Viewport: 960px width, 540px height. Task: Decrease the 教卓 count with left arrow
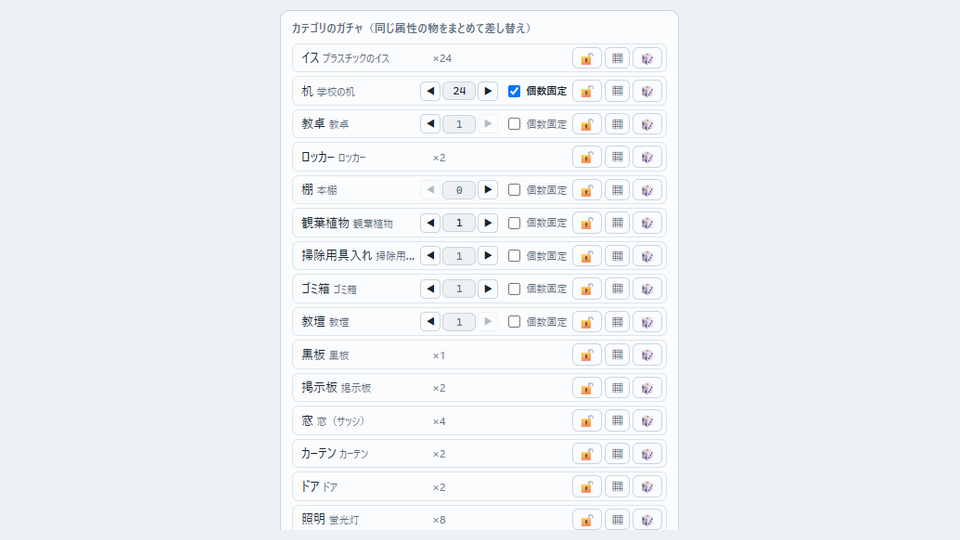[x=430, y=124]
